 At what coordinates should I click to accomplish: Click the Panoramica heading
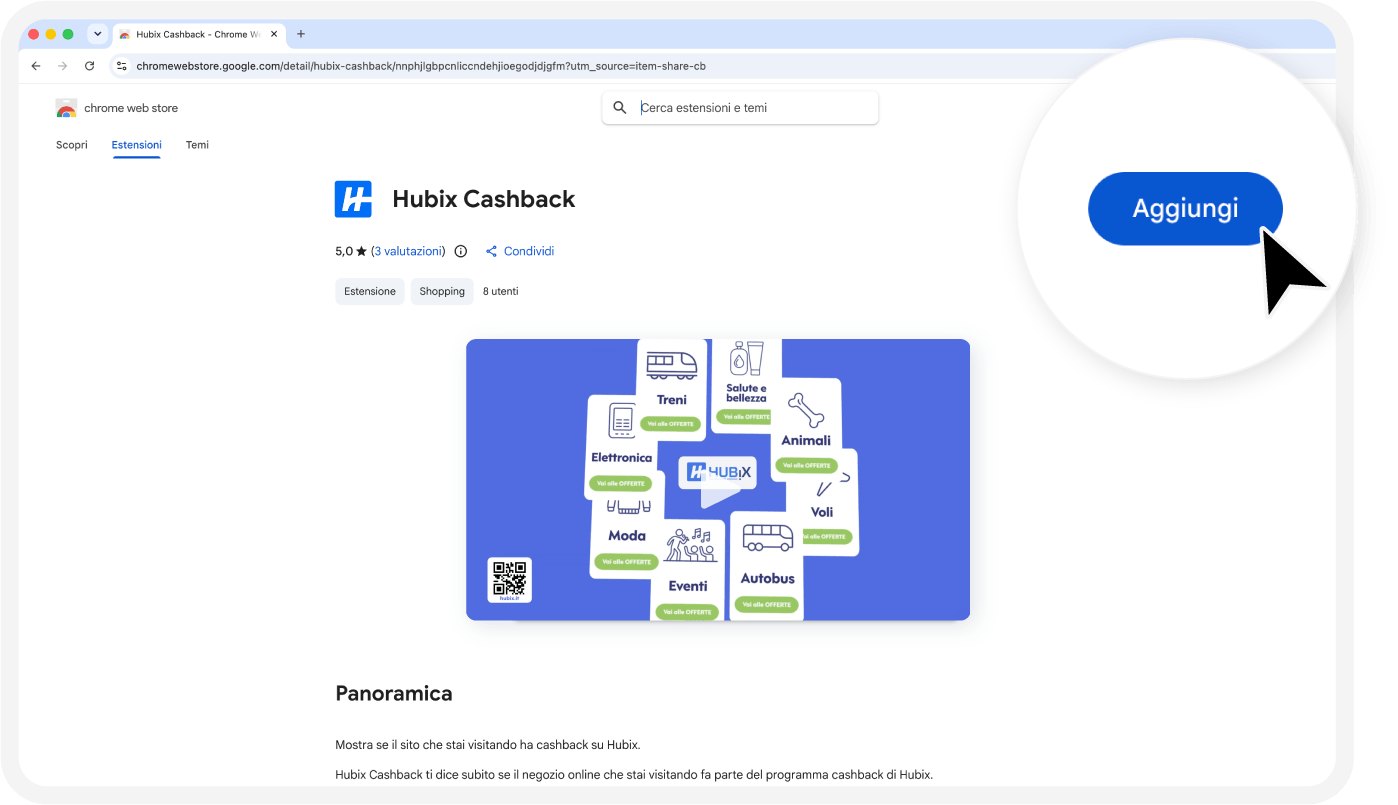(394, 693)
